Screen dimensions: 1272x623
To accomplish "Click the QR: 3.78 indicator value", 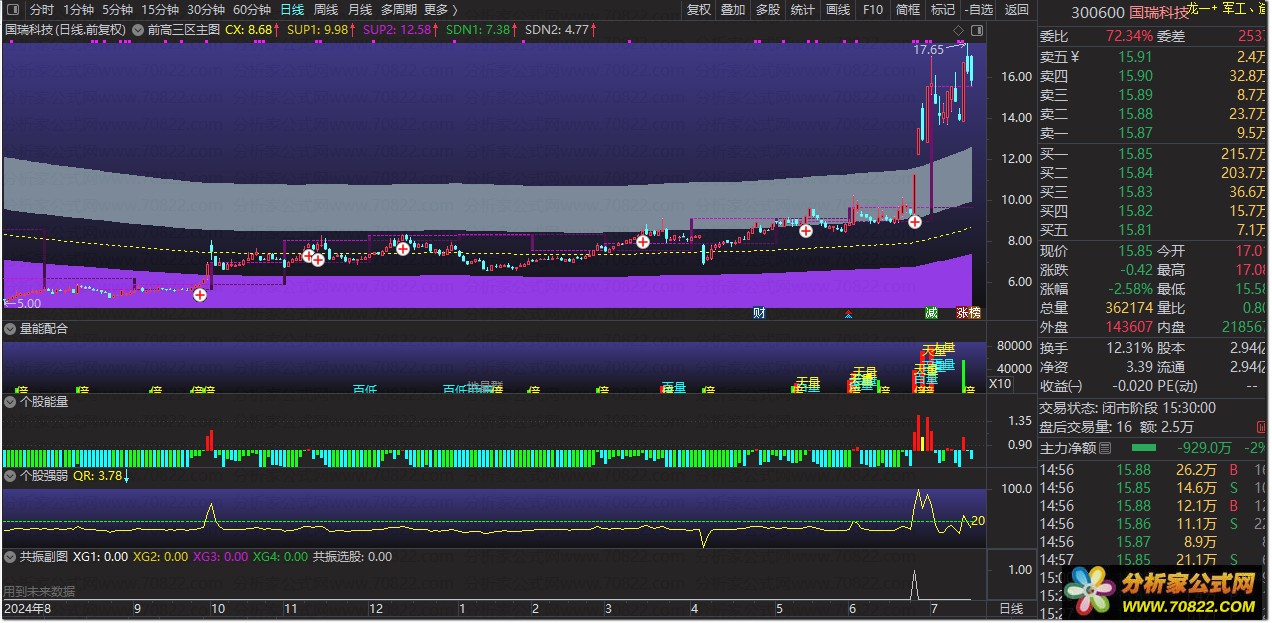I will [97, 476].
